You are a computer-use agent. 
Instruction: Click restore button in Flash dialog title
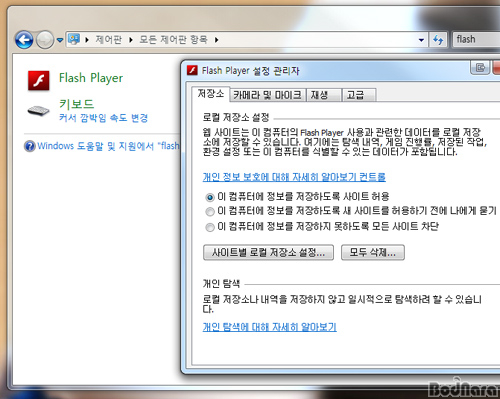(x=480, y=67)
